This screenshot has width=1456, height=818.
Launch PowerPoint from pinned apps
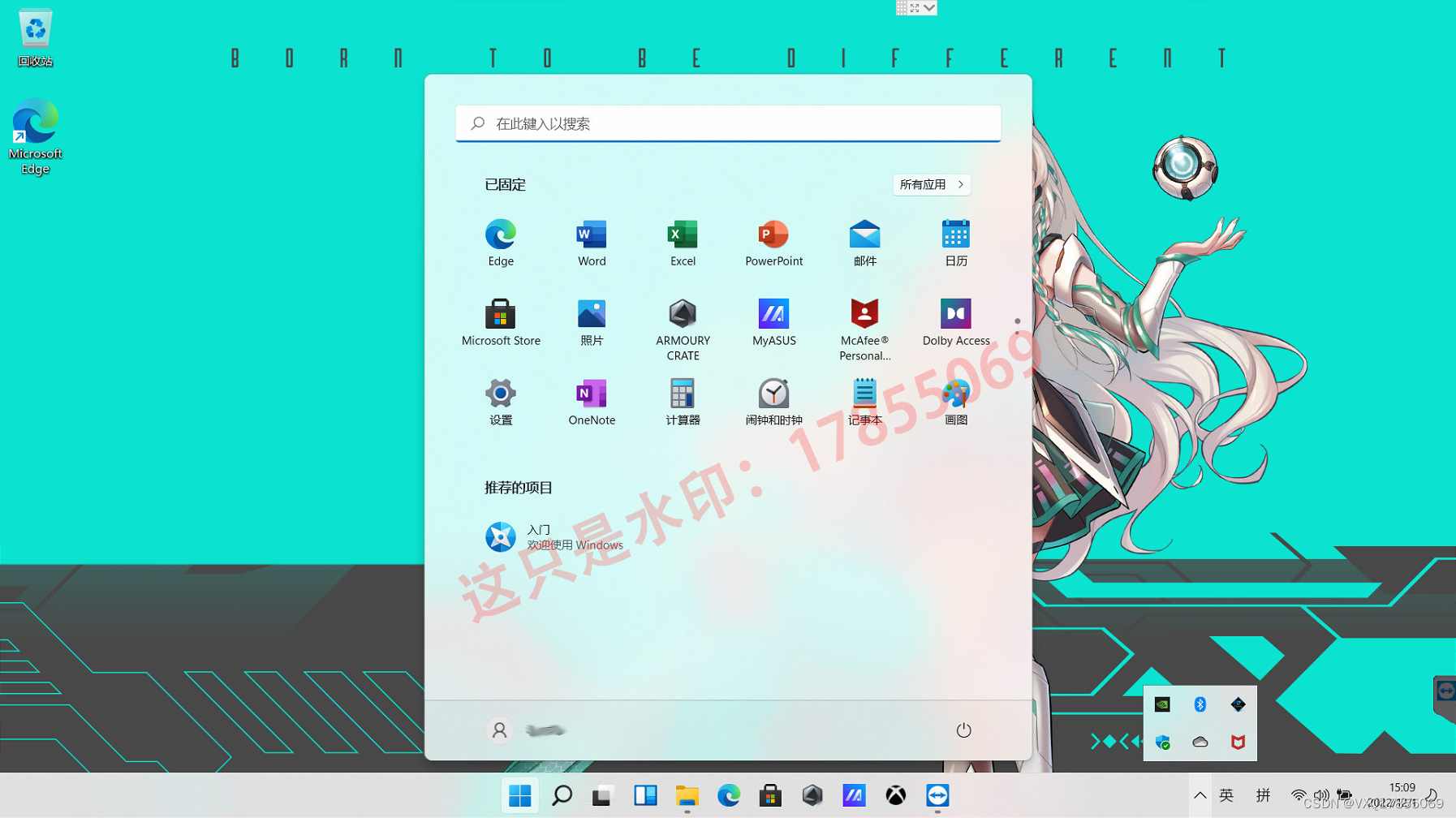pos(773,243)
